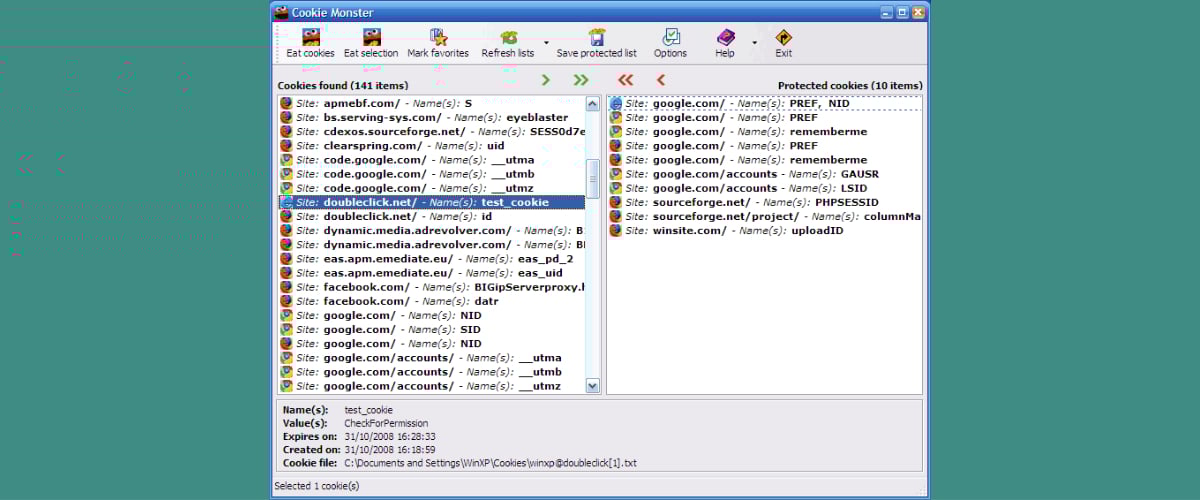Select protected winsite.com/ uploadID row

[765, 230]
